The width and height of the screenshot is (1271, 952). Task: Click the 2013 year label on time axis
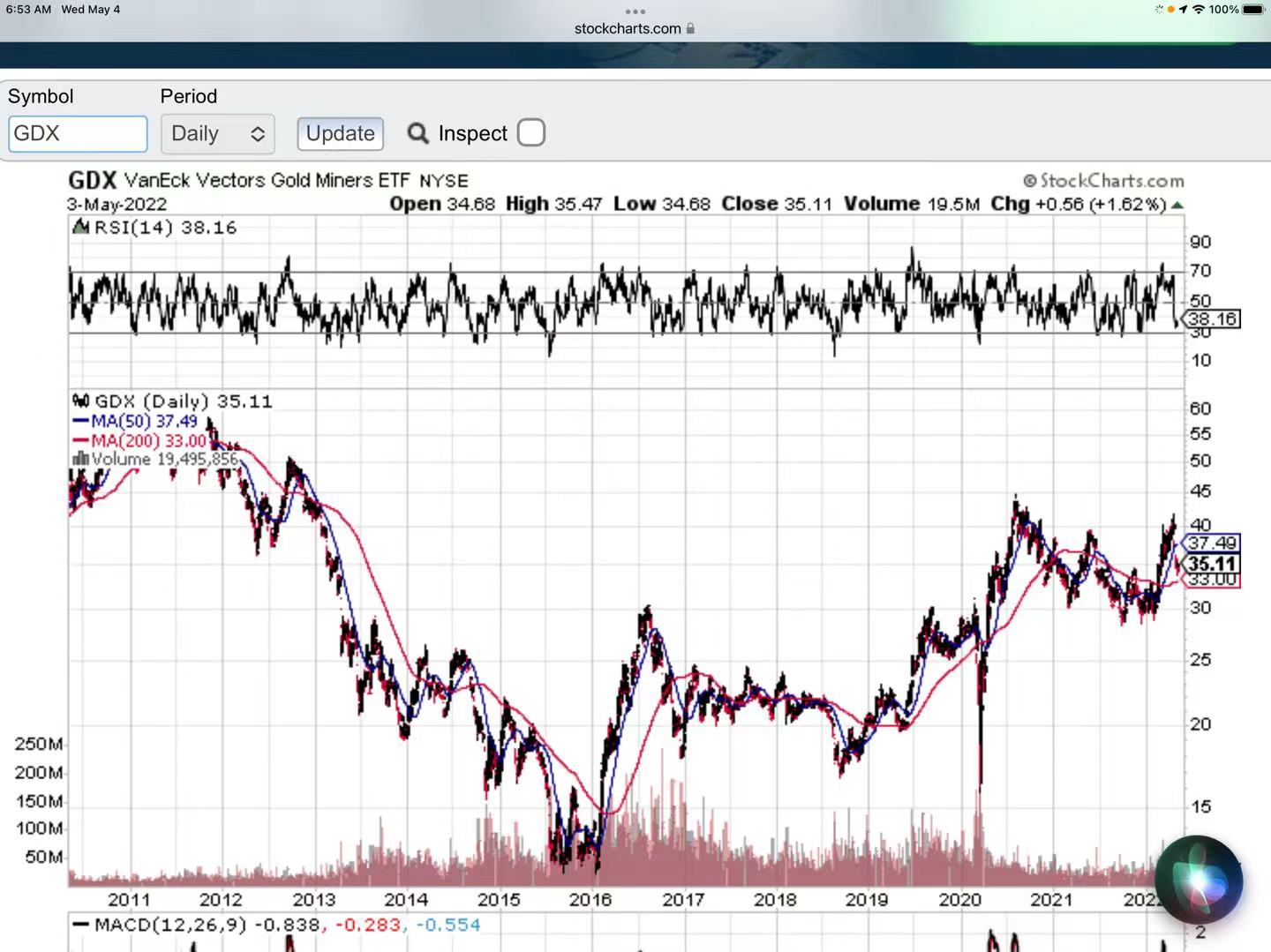click(314, 900)
